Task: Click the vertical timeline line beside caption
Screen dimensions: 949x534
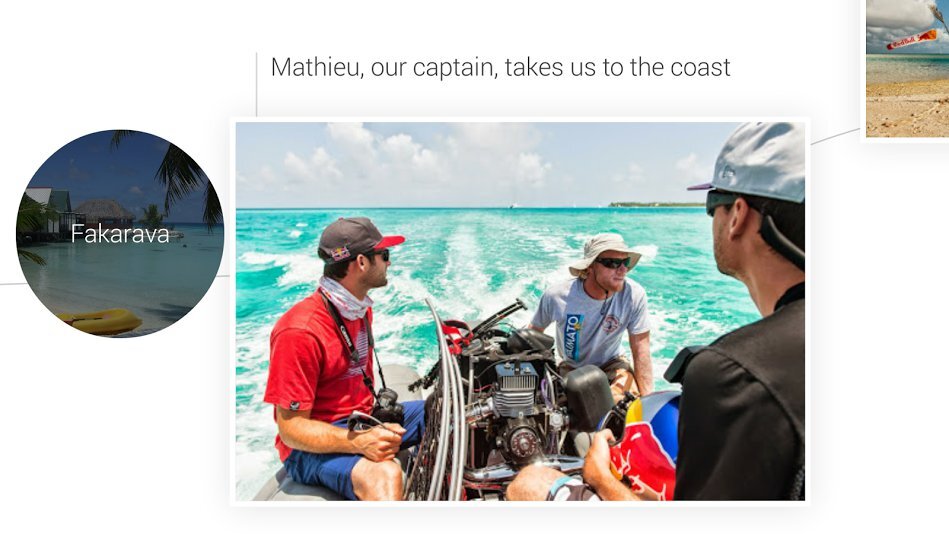Action: (257, 84)
